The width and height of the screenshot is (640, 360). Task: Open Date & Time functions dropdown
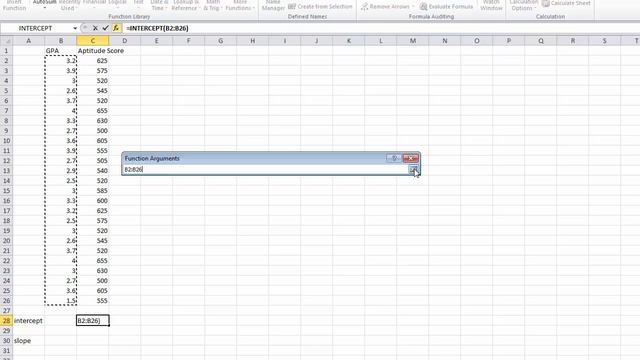point(158,5)
